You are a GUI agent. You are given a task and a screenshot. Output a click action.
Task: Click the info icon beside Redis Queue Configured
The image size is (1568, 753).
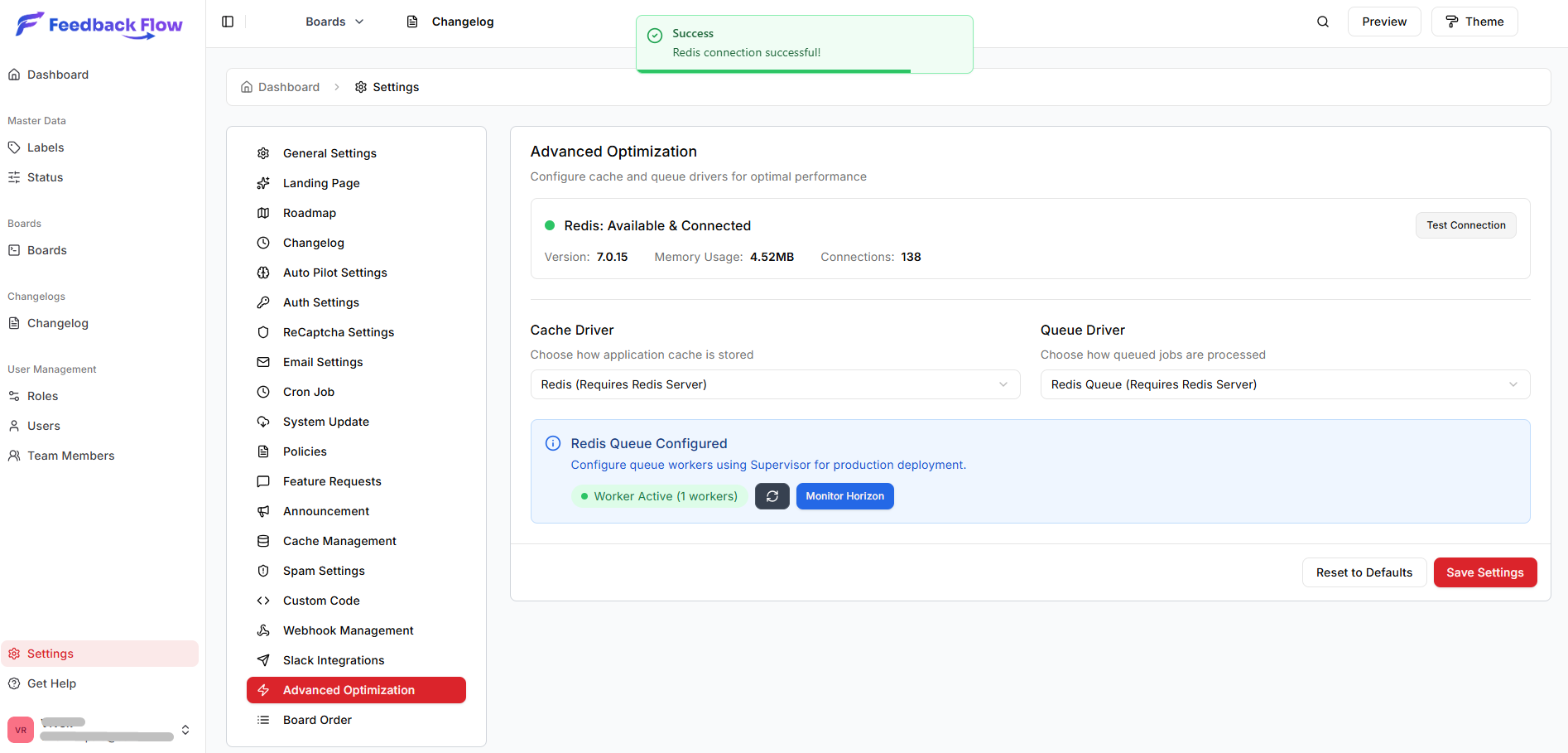pyautogui.click(x=553, y=444)
